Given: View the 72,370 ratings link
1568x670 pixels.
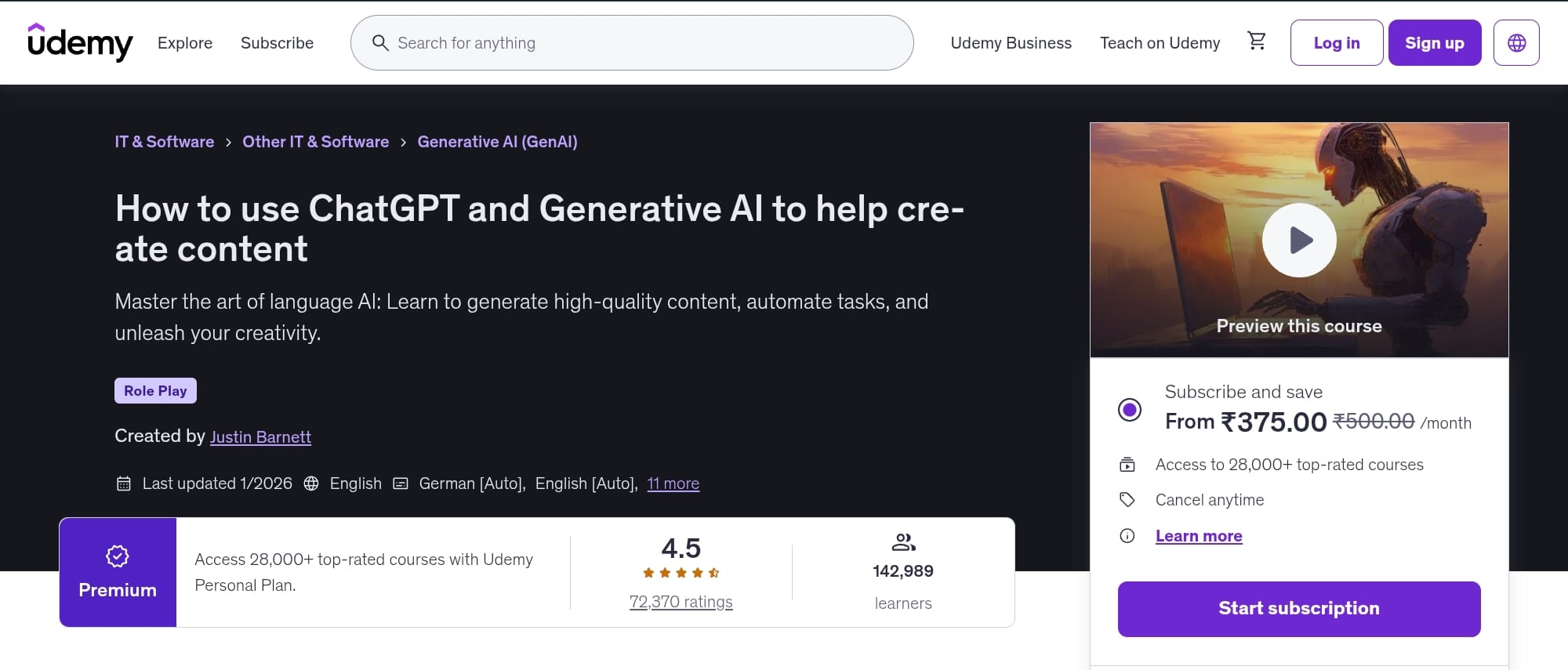Looking at the screenshot, I should pos(681,602).
